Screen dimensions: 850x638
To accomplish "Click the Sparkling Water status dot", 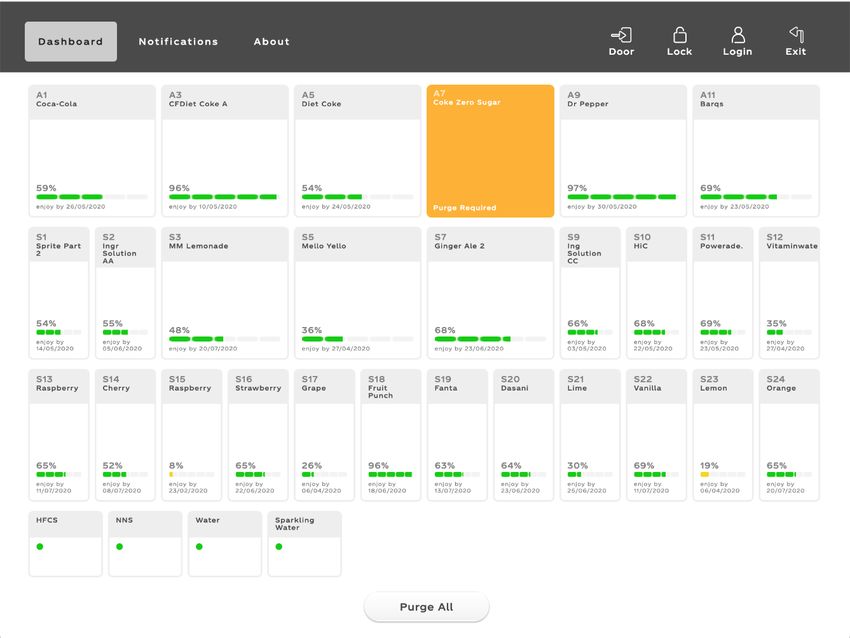I will [279, 546].
